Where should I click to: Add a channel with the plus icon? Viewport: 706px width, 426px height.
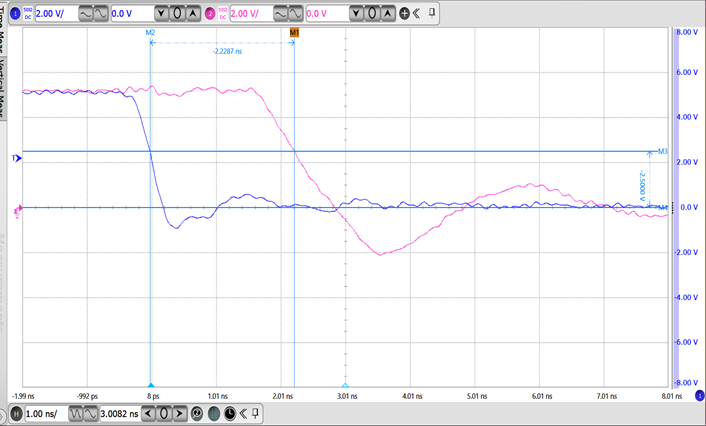[x=404, y=14]
